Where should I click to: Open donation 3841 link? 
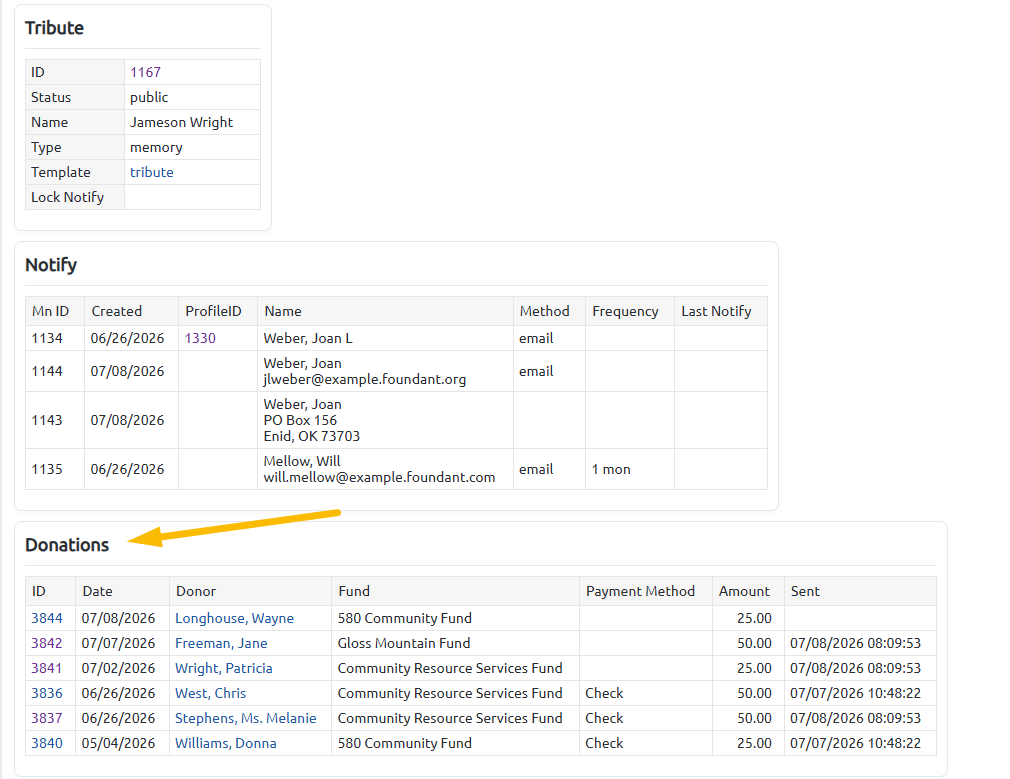pos(47,668)
